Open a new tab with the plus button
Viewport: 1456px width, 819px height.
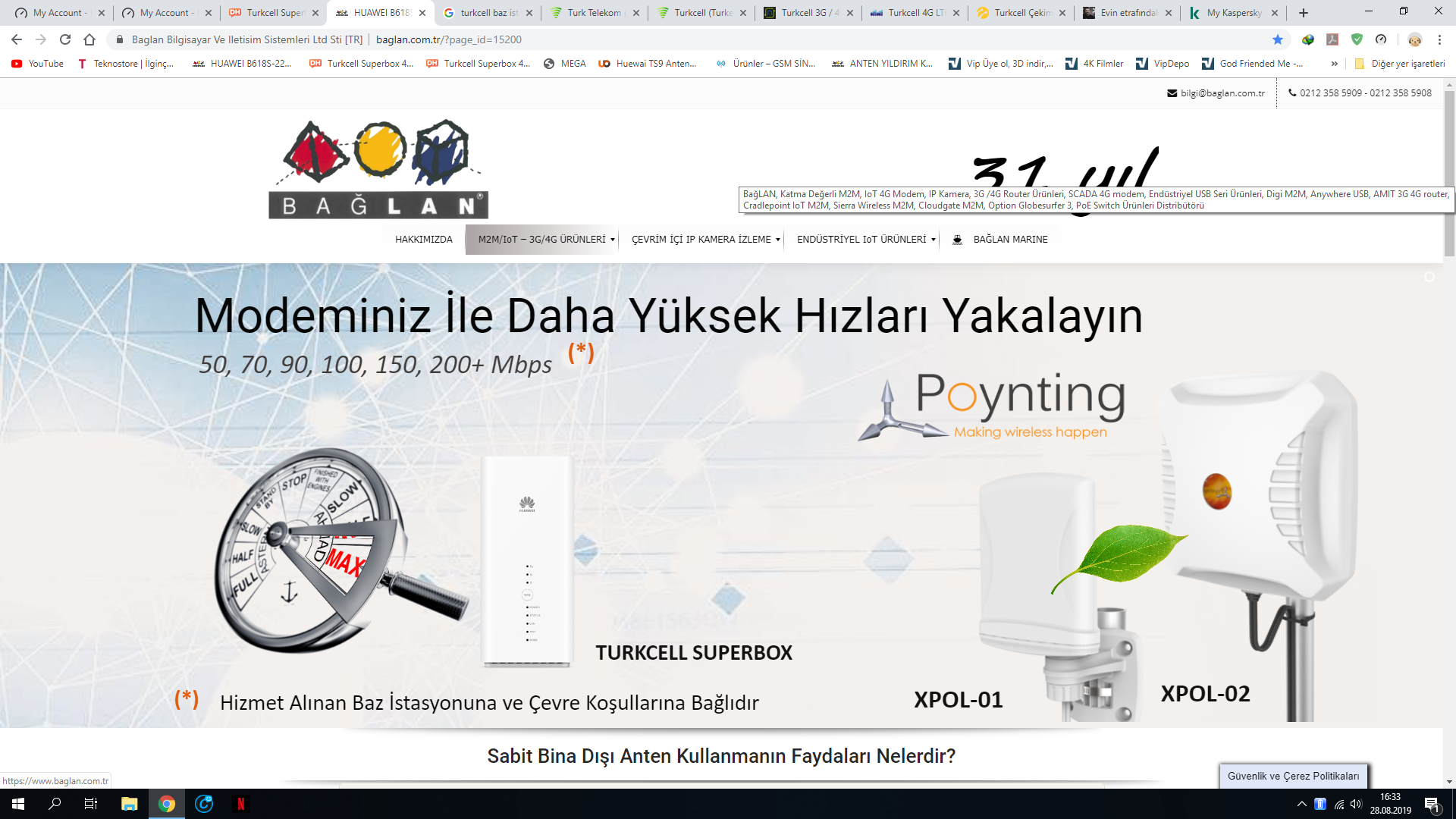[1304, 13]
